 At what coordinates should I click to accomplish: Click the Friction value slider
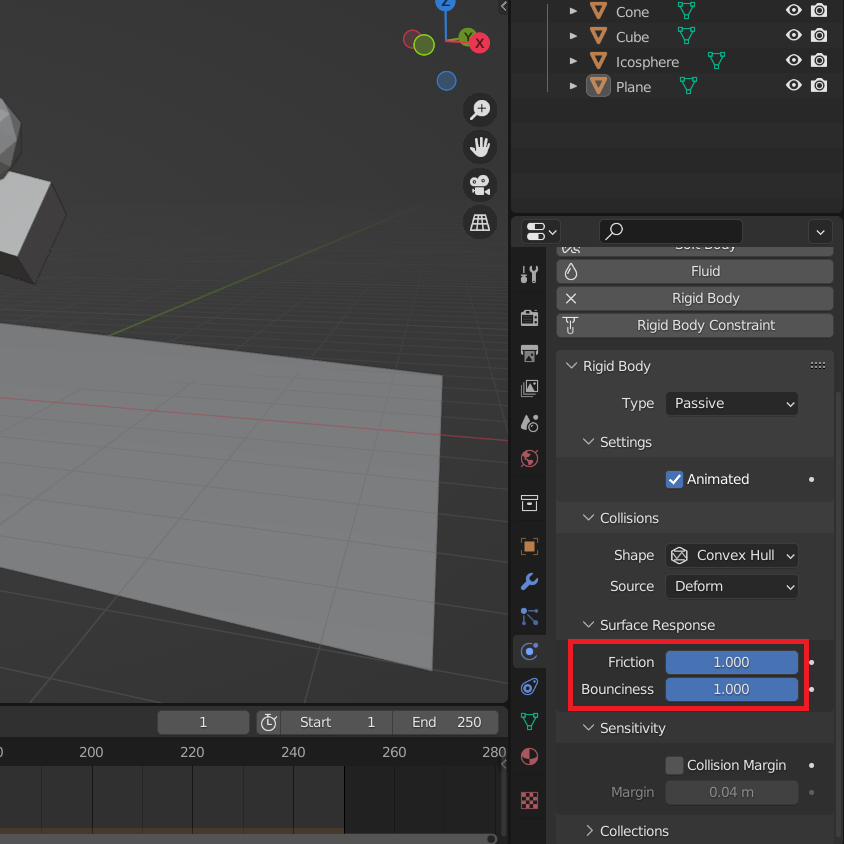731,662
